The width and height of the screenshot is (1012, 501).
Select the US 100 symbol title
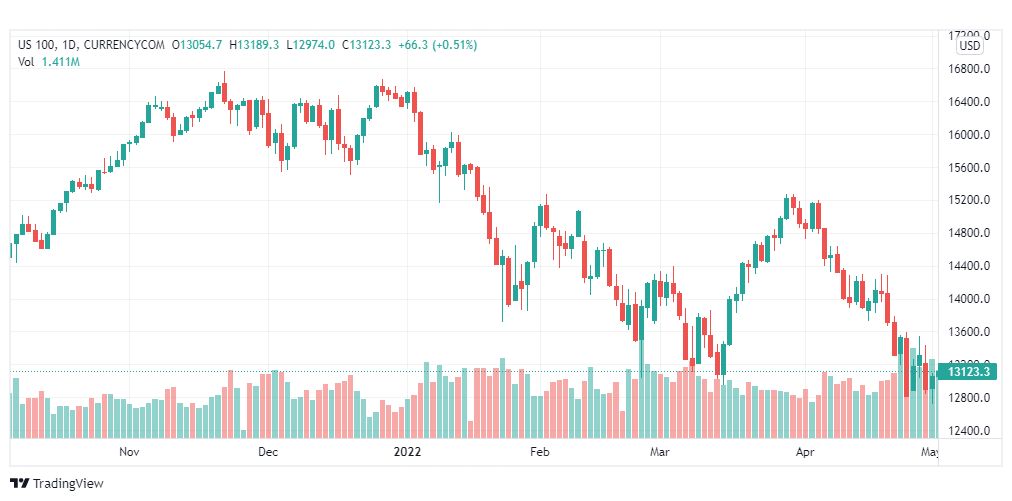pyautogui.click(x=35, y=45)
